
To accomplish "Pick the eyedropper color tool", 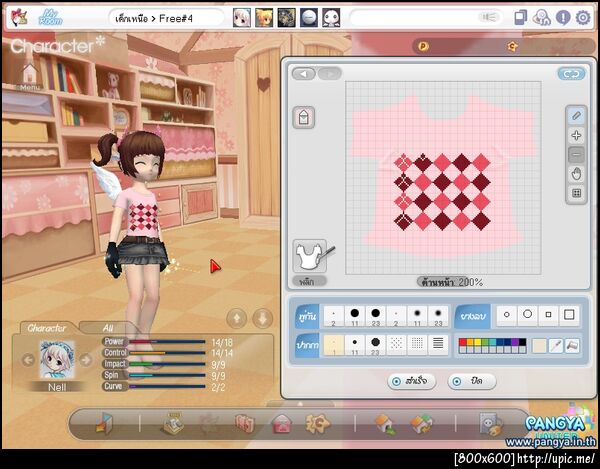I will [555, 346].
